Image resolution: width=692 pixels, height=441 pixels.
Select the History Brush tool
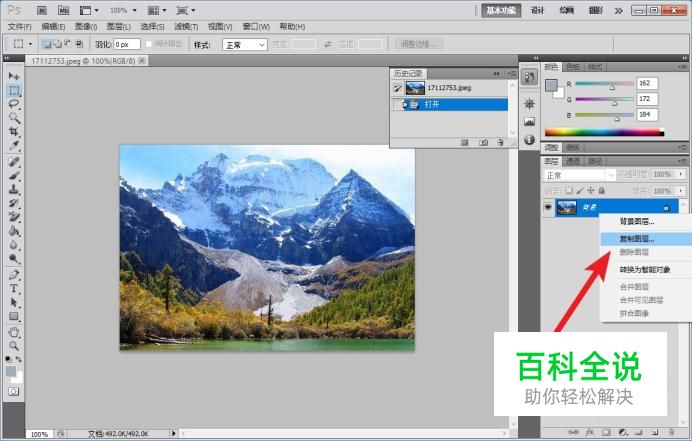pyautogui.click(x=14, y=203)
